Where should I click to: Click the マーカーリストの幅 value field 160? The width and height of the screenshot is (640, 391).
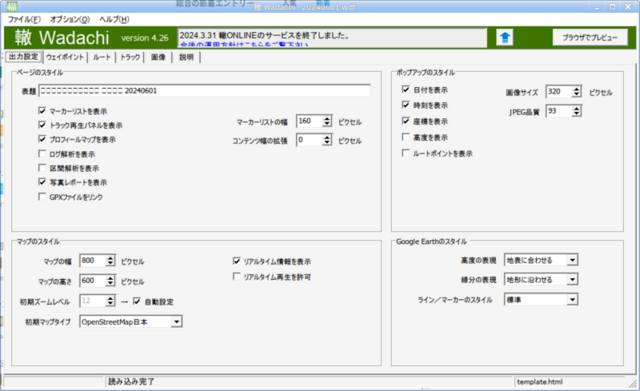310,121
